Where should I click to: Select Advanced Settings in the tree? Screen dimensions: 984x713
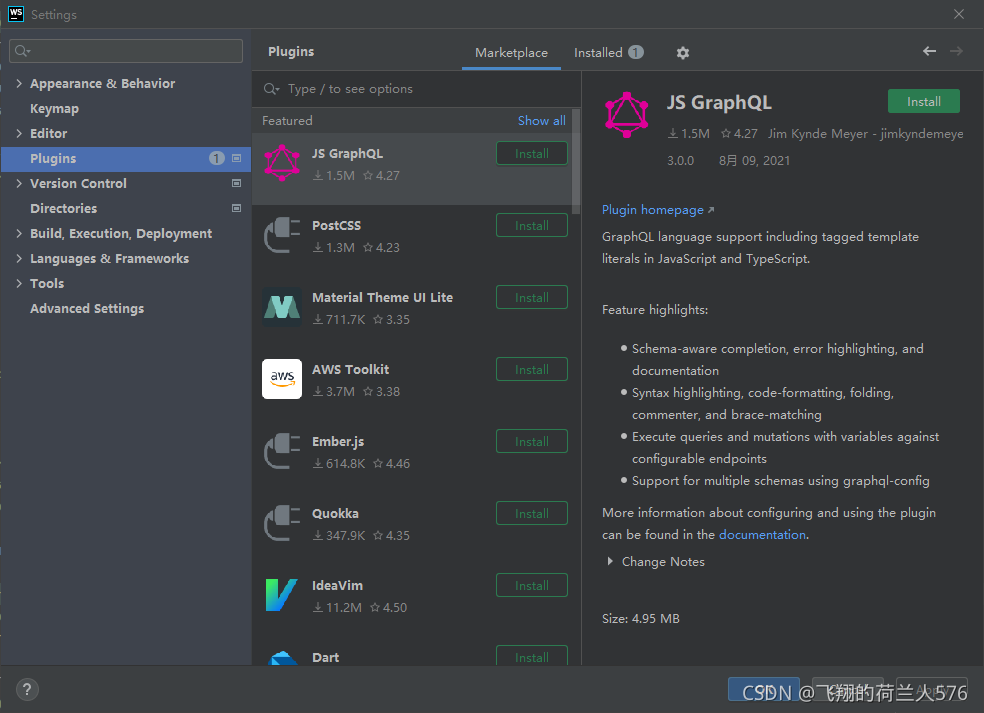click(x=87, y=309)
